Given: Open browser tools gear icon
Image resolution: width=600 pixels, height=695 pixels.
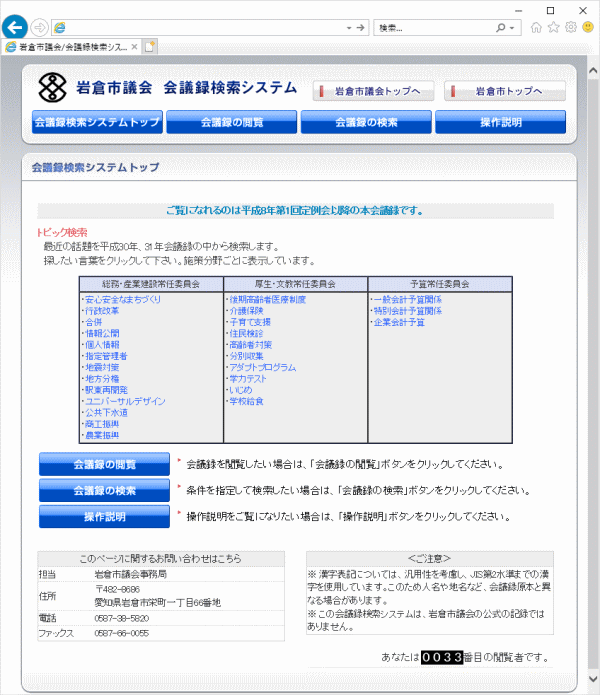Looking at the screenshot, I should click(x=571, y=27).
